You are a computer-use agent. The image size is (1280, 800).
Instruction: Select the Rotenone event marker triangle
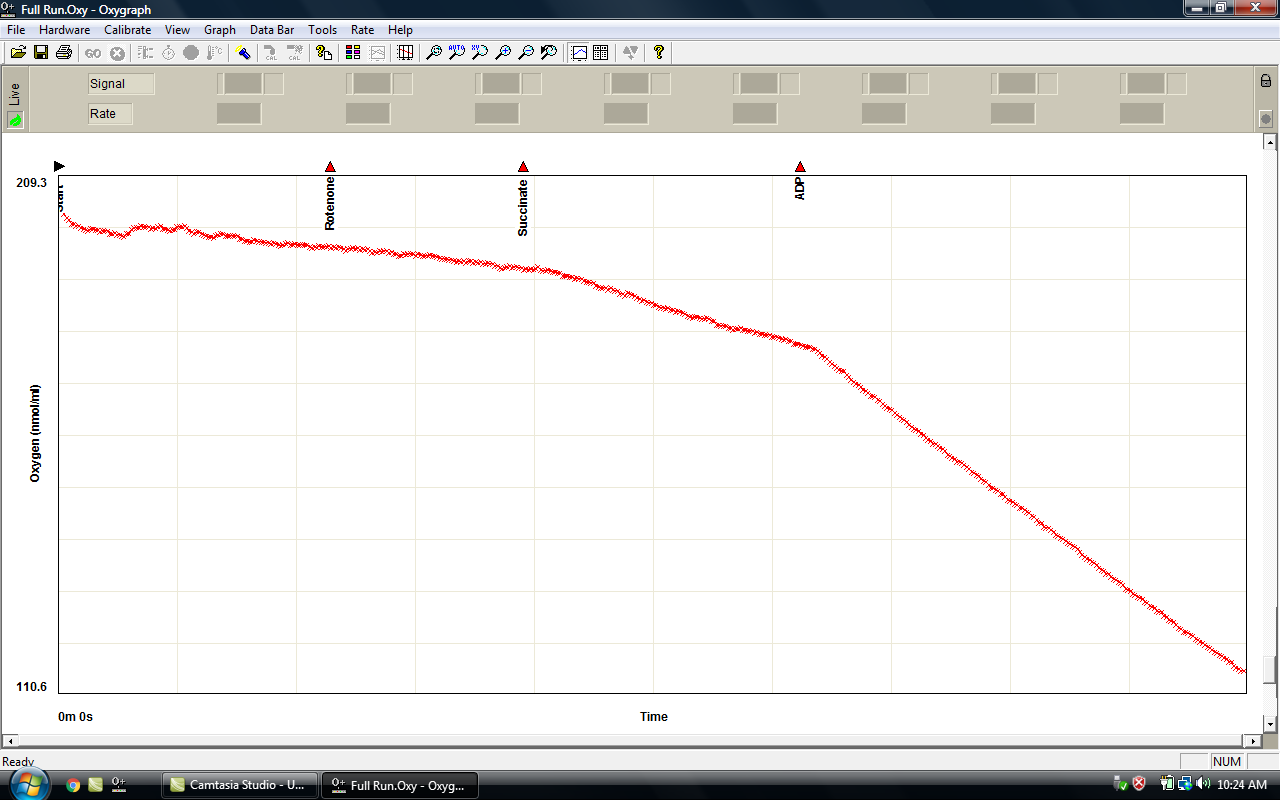tap(330, 167)
